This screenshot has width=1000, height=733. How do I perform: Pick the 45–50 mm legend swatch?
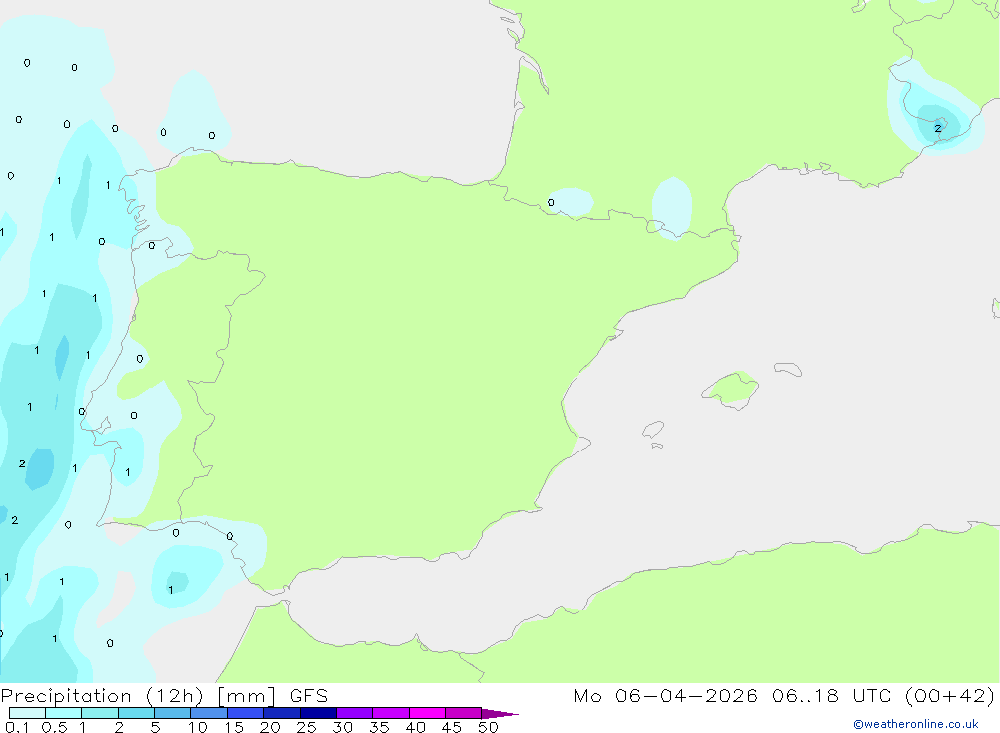pyautogui.click(x=464, y=713)
